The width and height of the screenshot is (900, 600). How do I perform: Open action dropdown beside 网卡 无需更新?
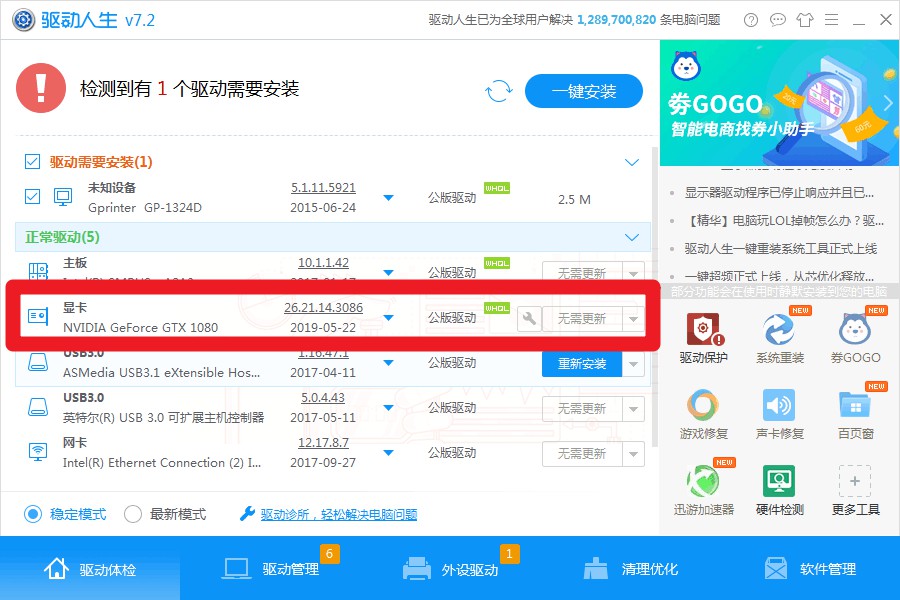[x=633, y=454]
